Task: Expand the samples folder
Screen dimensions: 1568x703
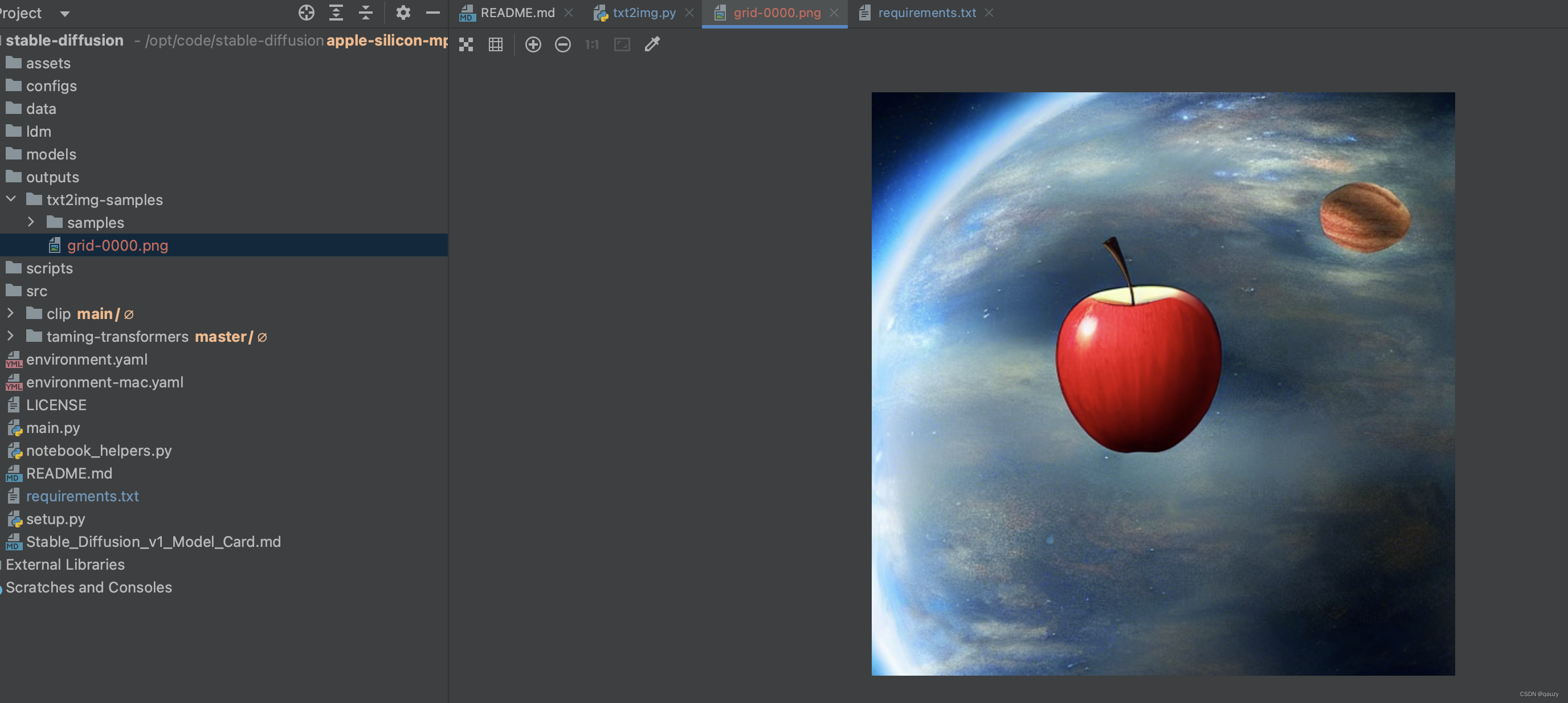Action: [31, 222]
